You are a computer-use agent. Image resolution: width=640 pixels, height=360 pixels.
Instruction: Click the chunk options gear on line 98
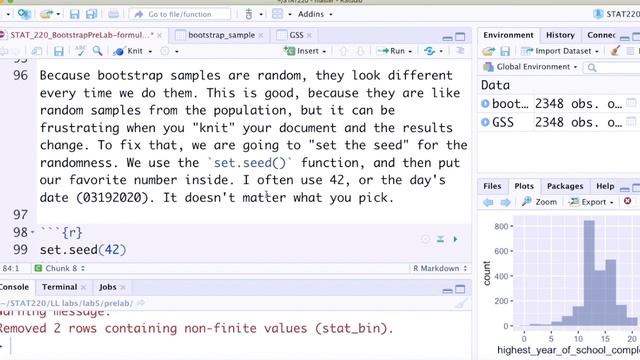425,239
